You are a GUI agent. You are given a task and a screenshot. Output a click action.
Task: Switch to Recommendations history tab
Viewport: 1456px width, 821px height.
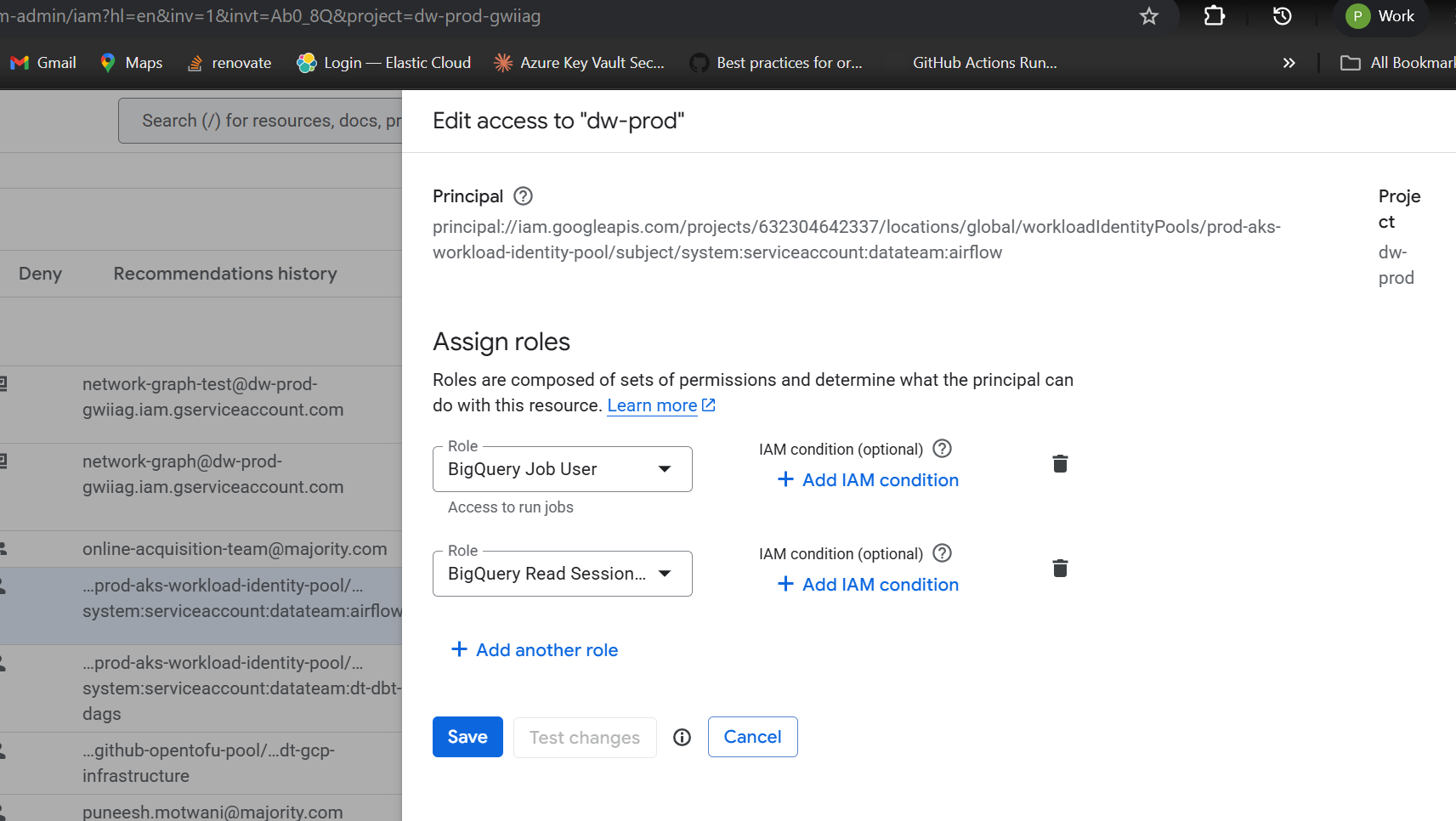225,274
